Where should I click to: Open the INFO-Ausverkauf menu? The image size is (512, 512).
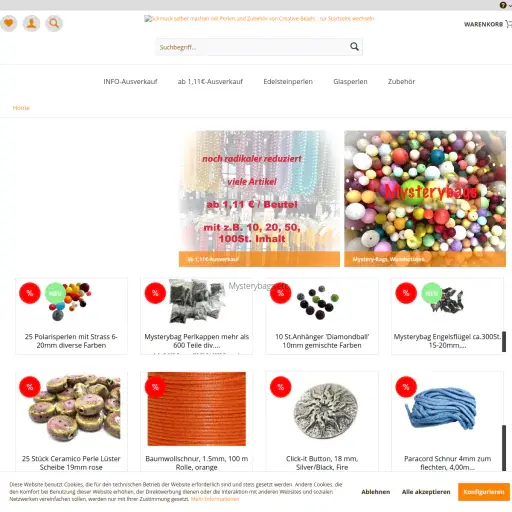[130, 82]
